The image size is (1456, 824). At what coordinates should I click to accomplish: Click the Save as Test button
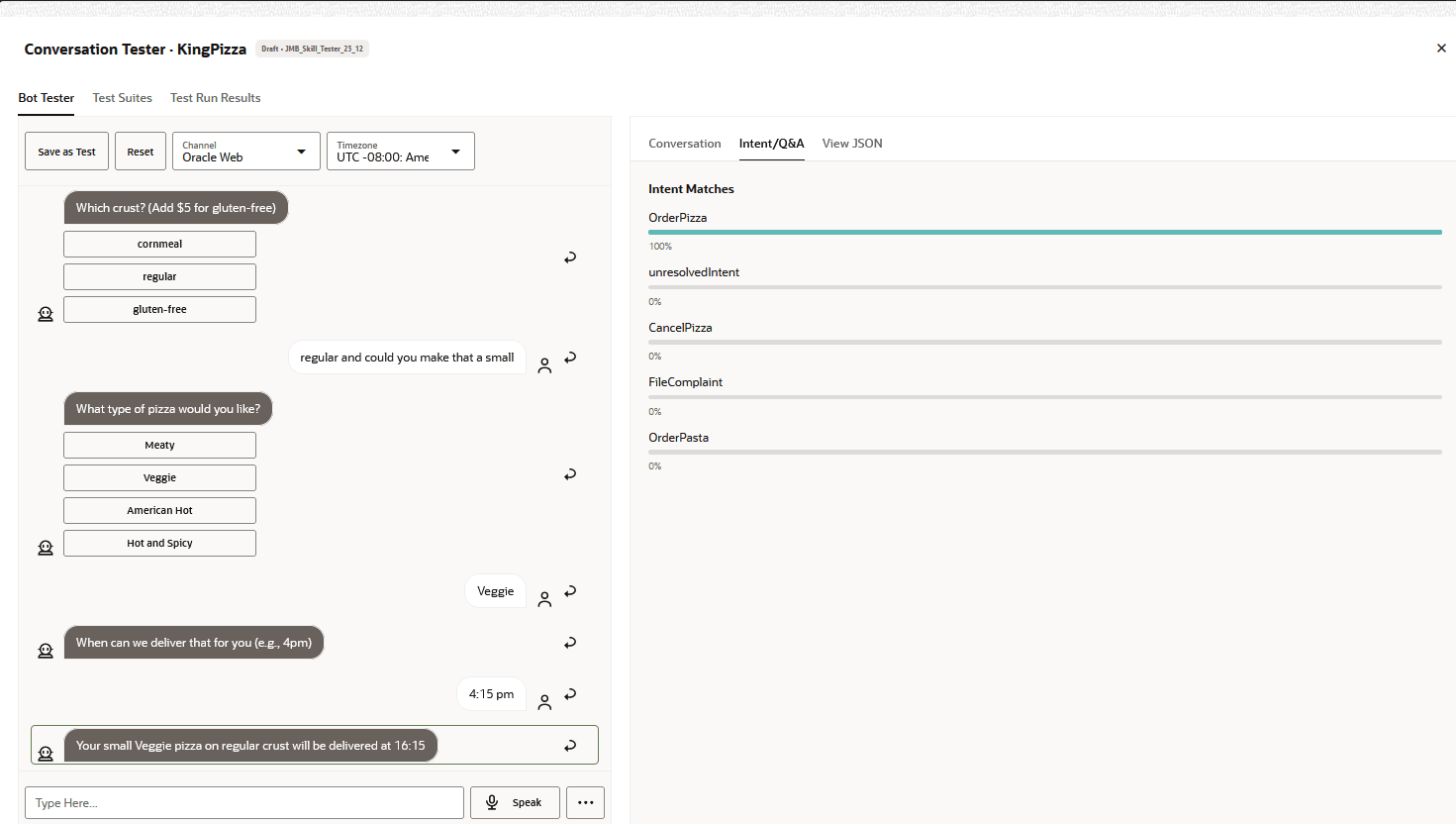(66, 152)
